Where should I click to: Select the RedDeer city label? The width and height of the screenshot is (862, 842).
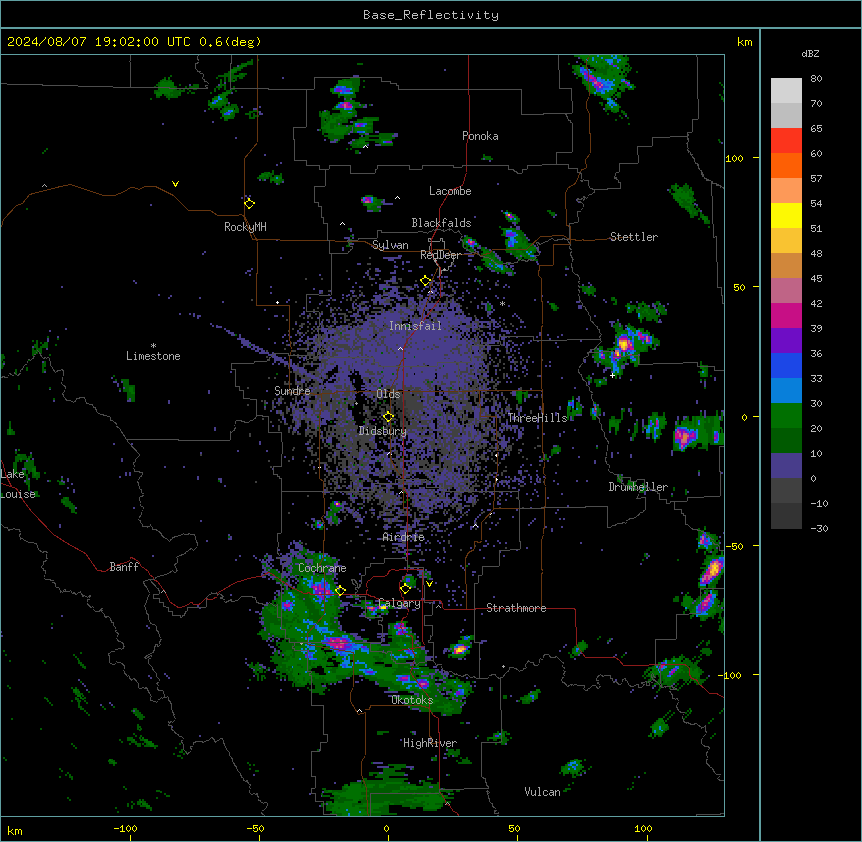[x=440, y=255]
